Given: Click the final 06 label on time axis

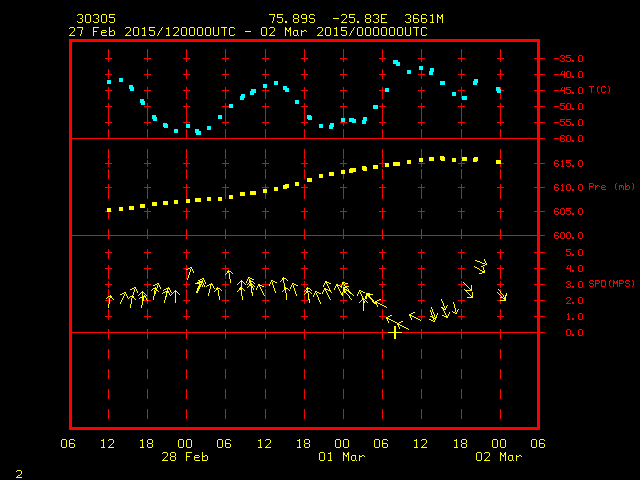Looking at the screenshot, I should 538,444.
